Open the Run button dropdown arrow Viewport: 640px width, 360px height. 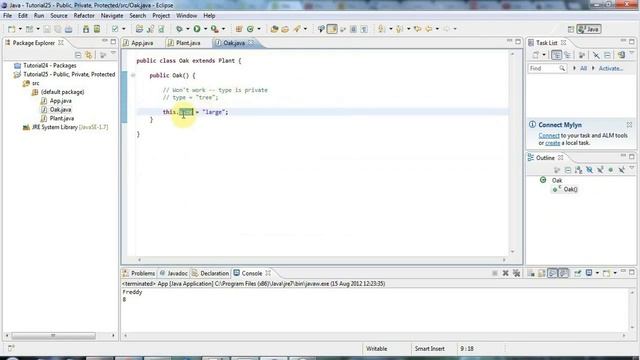[205, 29]
